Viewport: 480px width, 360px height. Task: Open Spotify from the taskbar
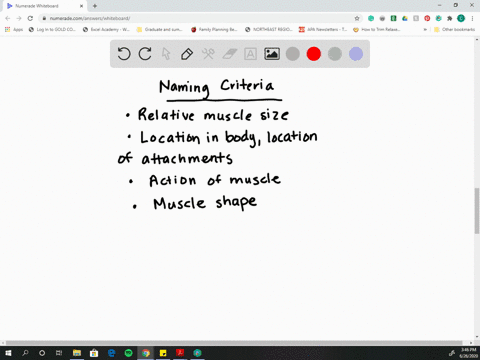tap(128, 353)
